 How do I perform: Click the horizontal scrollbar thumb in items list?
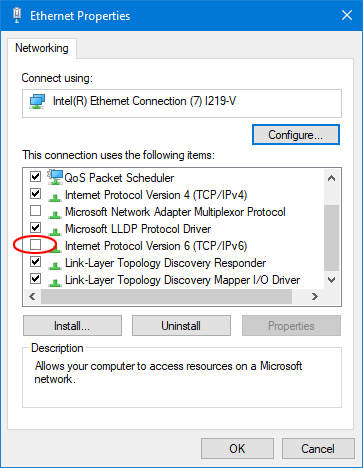pos(166,296)
